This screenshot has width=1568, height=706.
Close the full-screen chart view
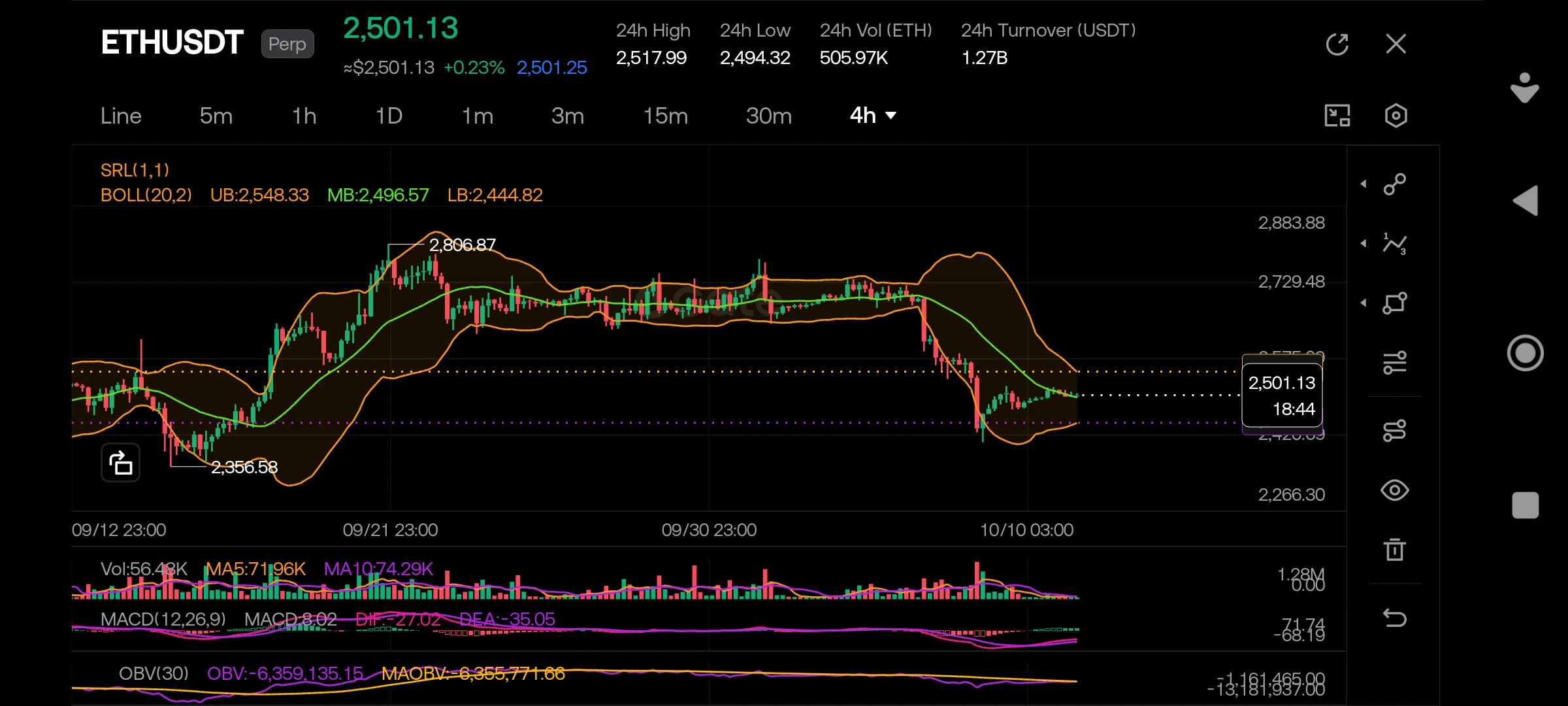click(1396, 44)
